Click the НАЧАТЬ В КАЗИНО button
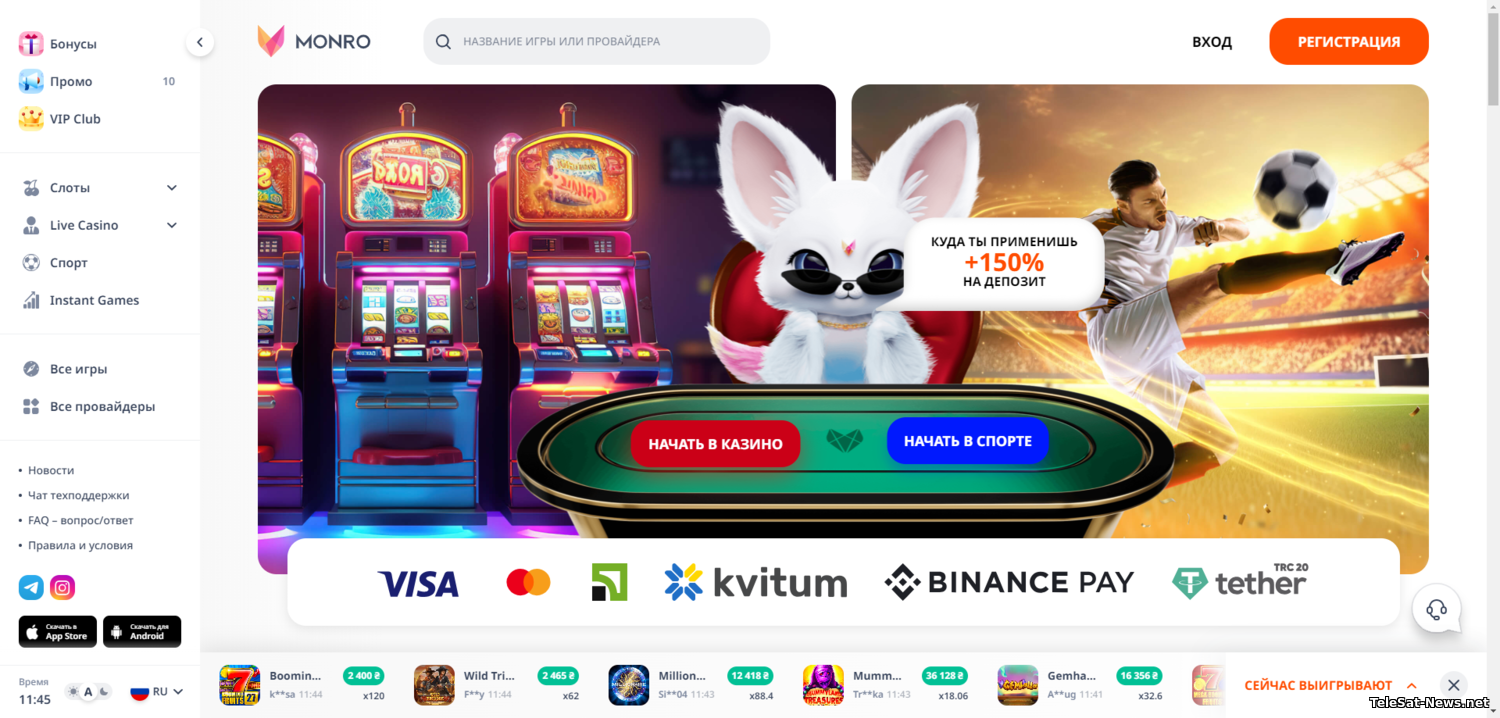Image resolution: width=1500 pixels, height=718 pixels. tap(715, 444)
